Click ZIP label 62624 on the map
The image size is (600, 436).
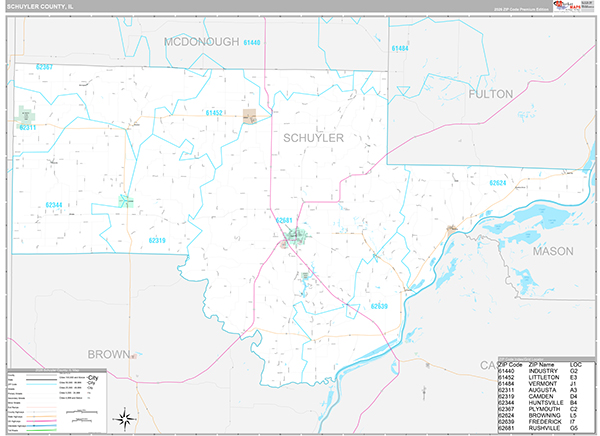point(498,183)
